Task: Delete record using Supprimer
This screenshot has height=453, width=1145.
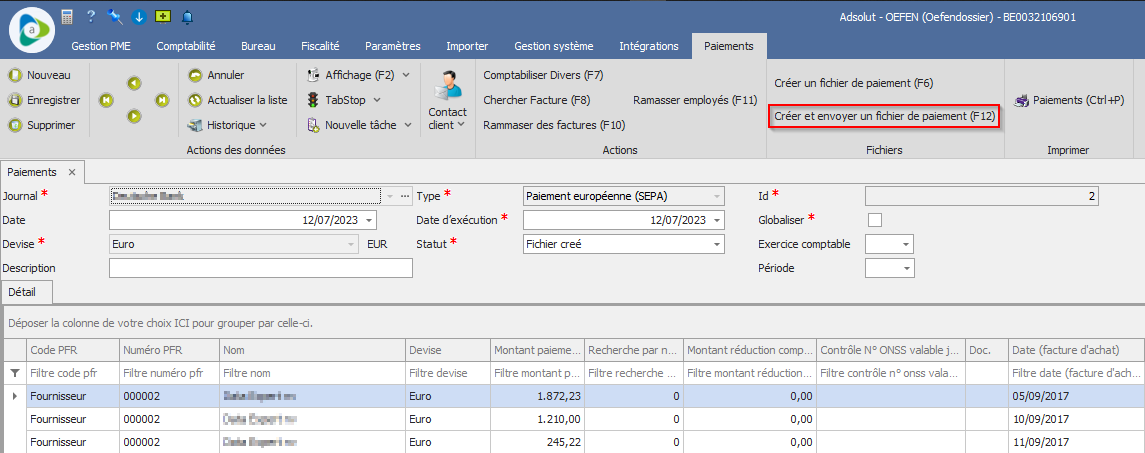Action: 42,125
